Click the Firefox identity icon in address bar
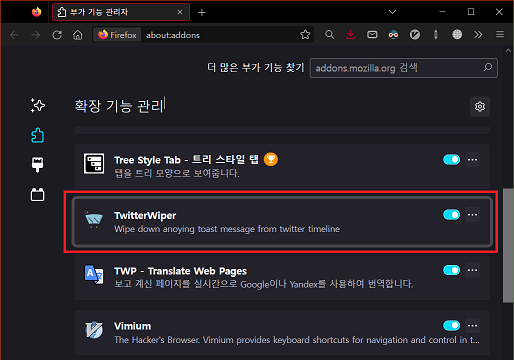Image resolution: width=514 pixels, height=360 pixels. 117,35
